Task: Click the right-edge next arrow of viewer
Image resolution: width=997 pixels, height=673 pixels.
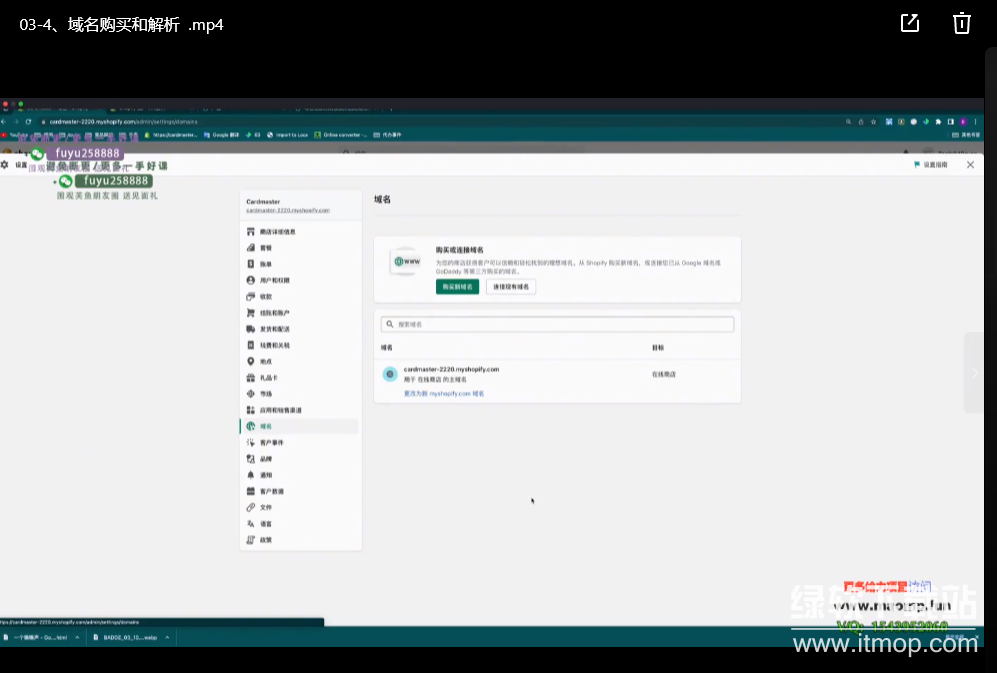Action: coord(974,373)
